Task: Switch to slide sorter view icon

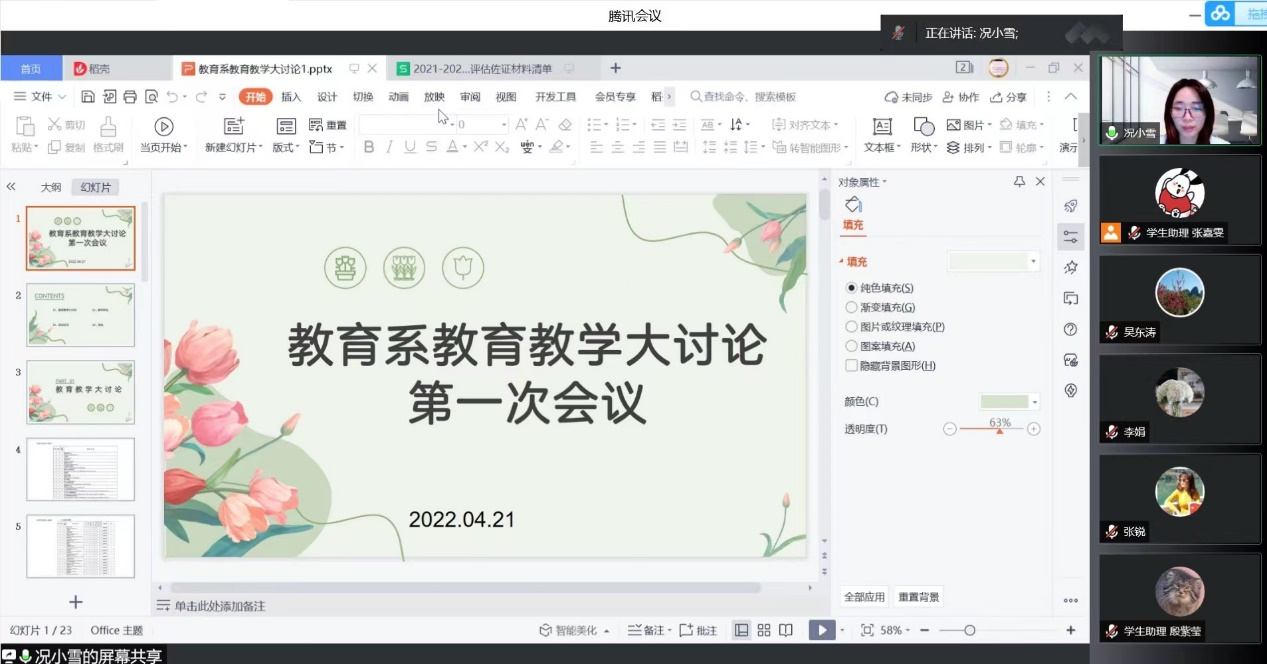Action: pyautogui.click(x=764, y=630)
